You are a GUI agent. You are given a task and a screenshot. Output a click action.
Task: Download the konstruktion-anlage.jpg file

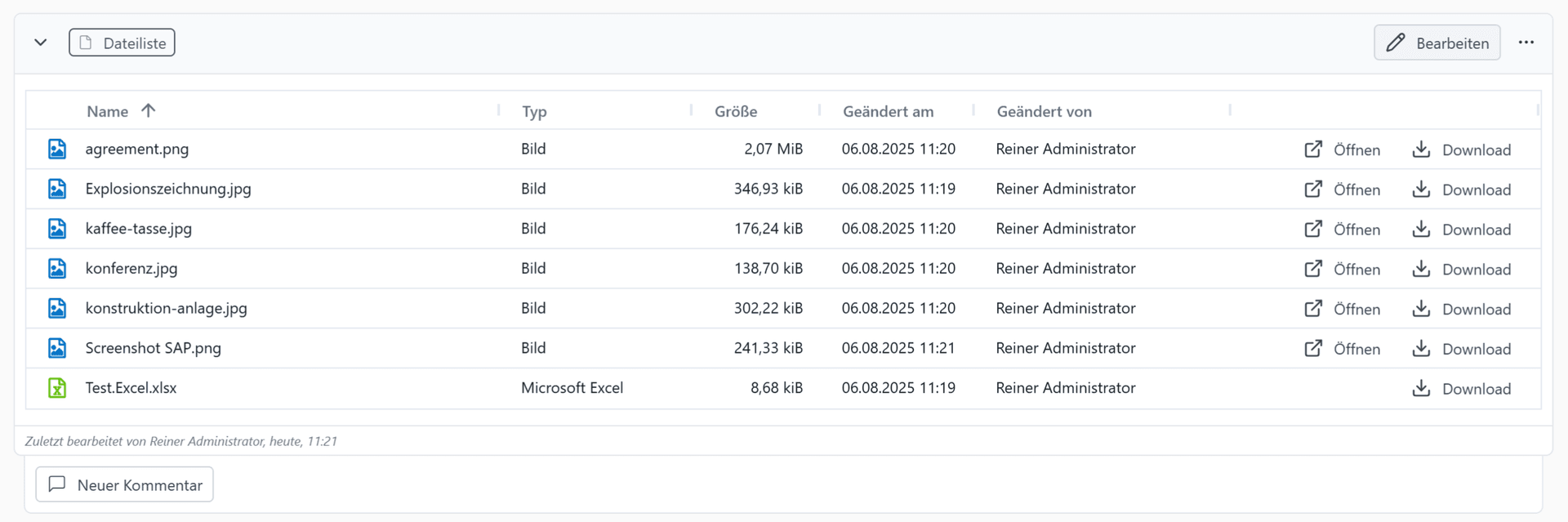tap(1475, 309)
